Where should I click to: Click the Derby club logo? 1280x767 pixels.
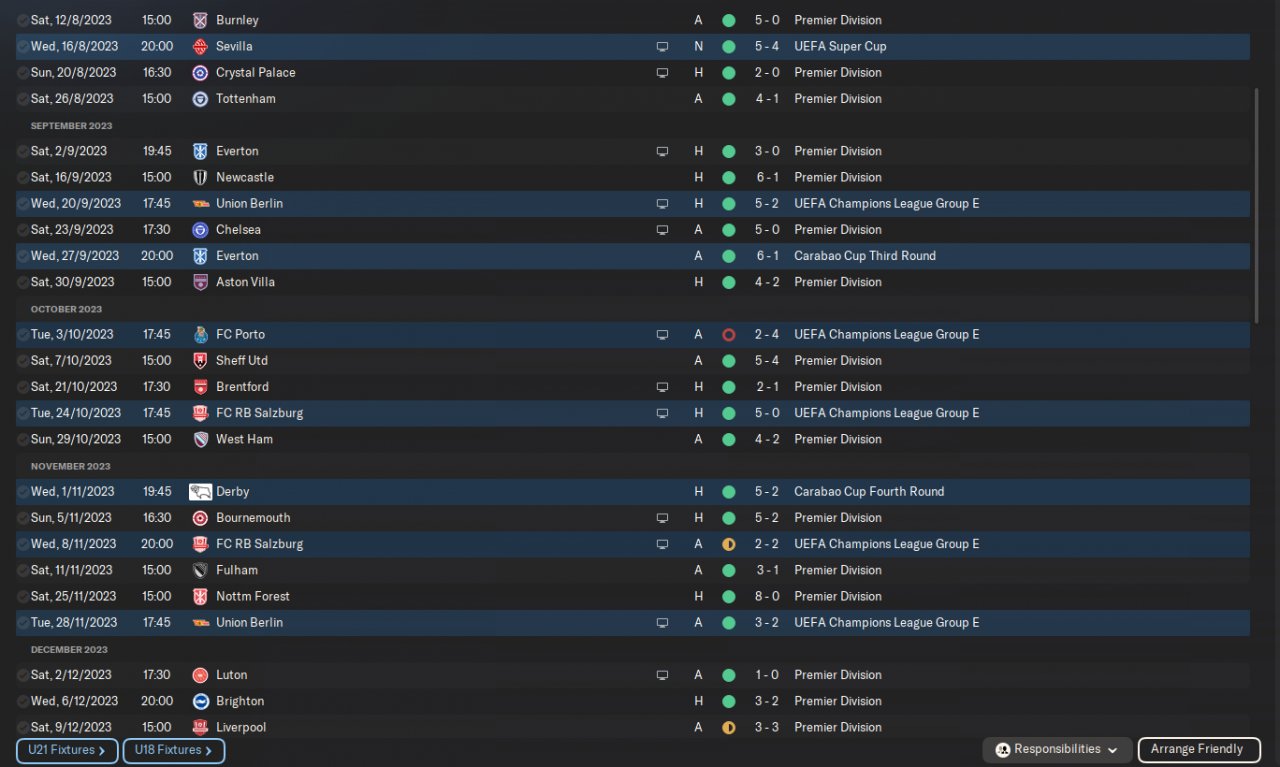(x=200, y=491)
